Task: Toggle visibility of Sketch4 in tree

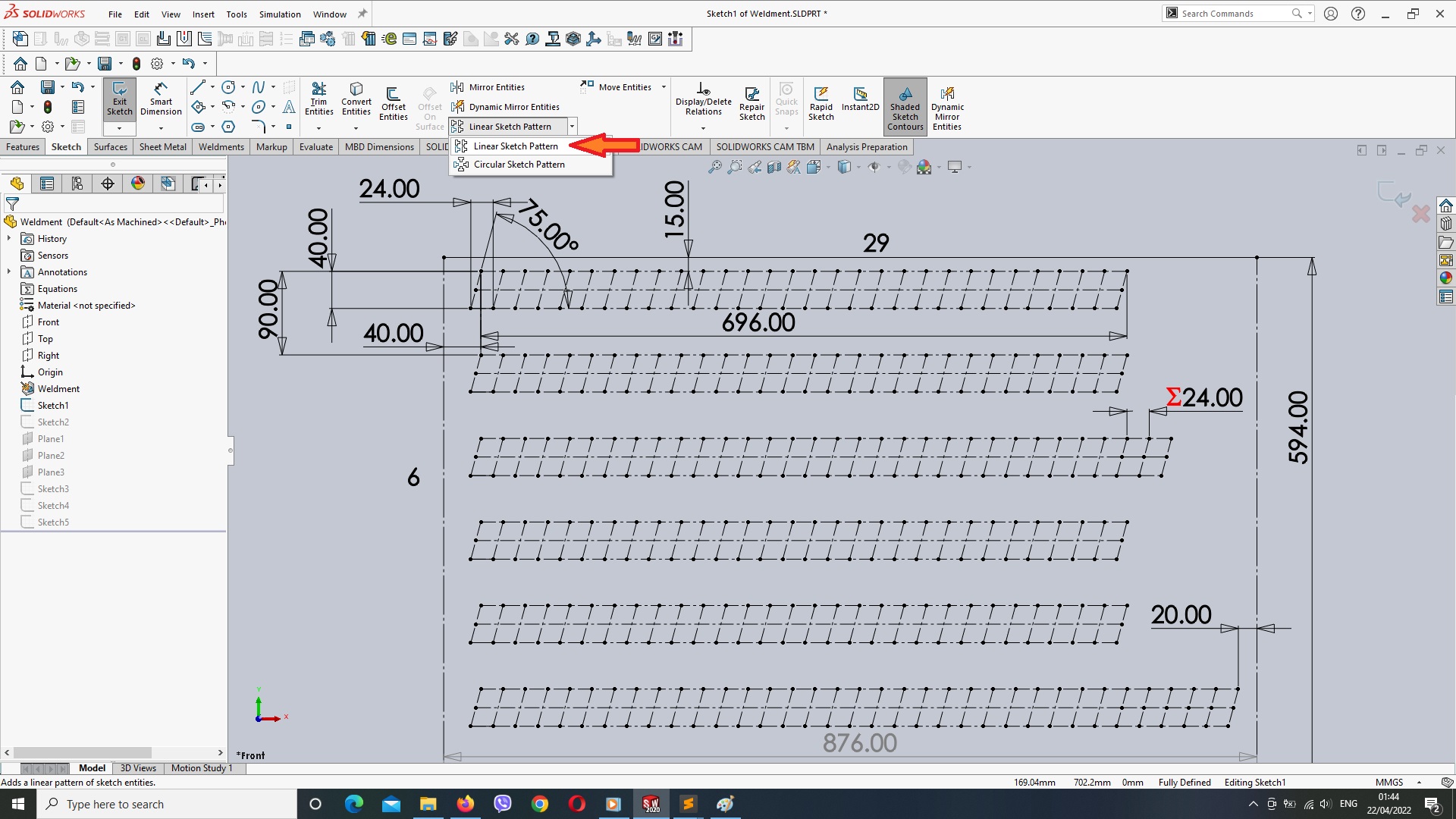Action: point(27,505)
